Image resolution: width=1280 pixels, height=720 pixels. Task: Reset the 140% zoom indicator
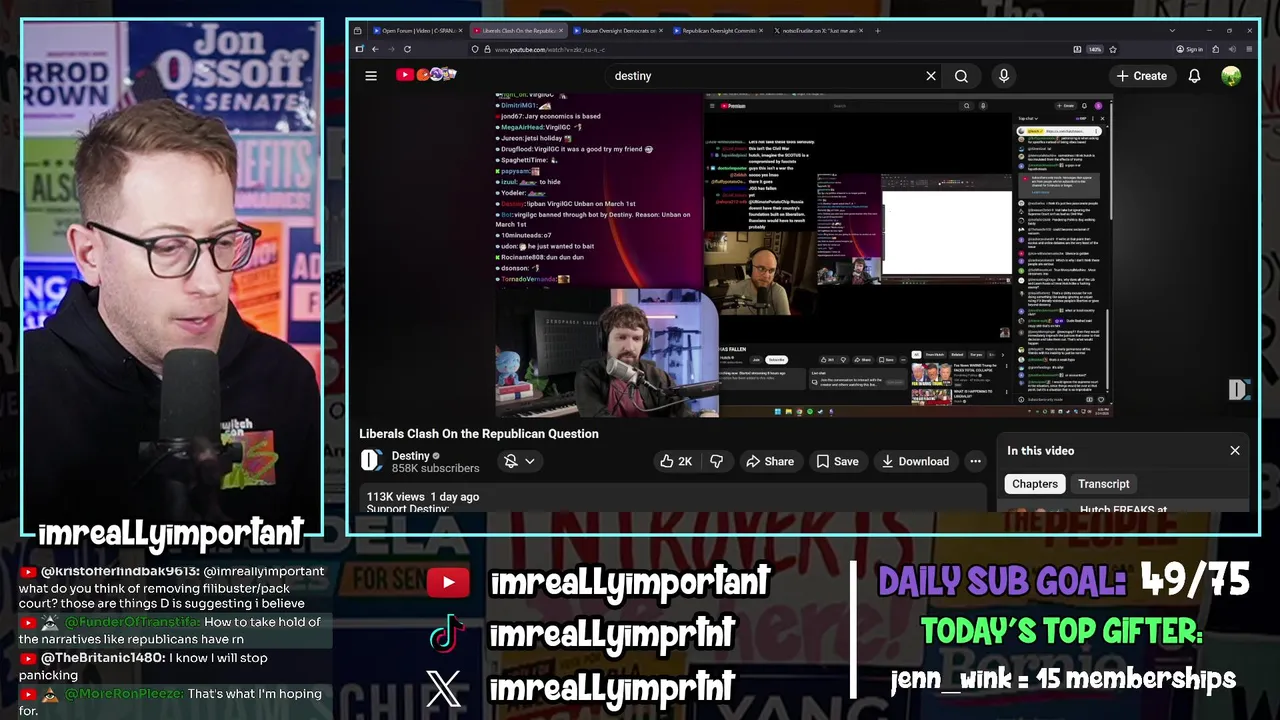[x=1094, y=49]
